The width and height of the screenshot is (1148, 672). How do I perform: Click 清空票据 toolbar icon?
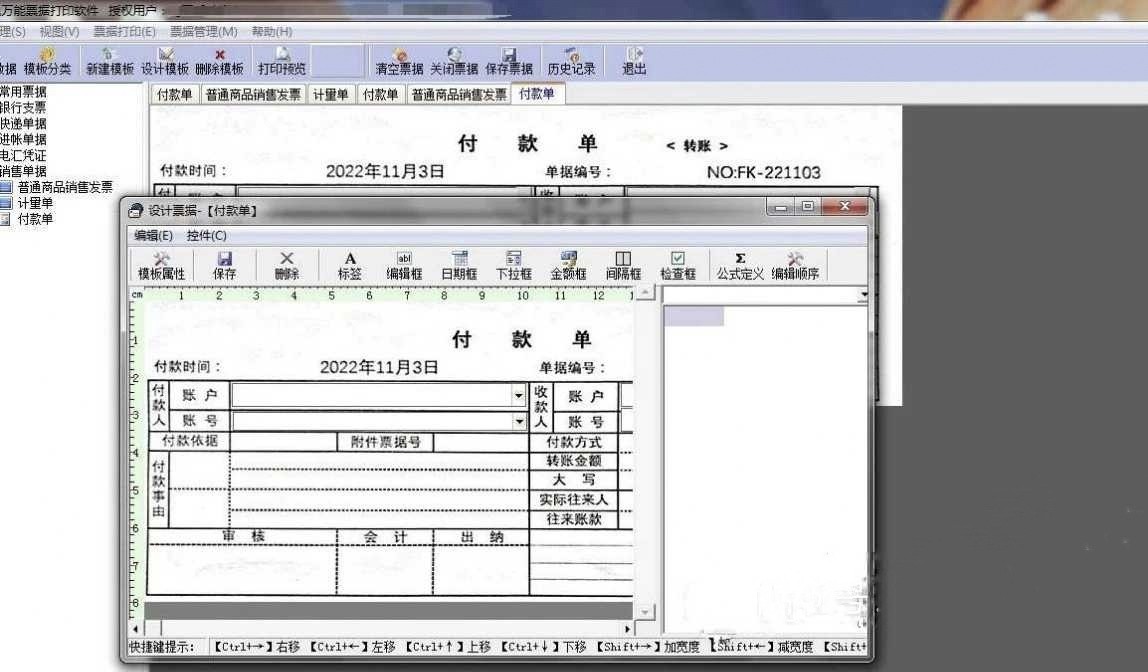tap(399, 61)
